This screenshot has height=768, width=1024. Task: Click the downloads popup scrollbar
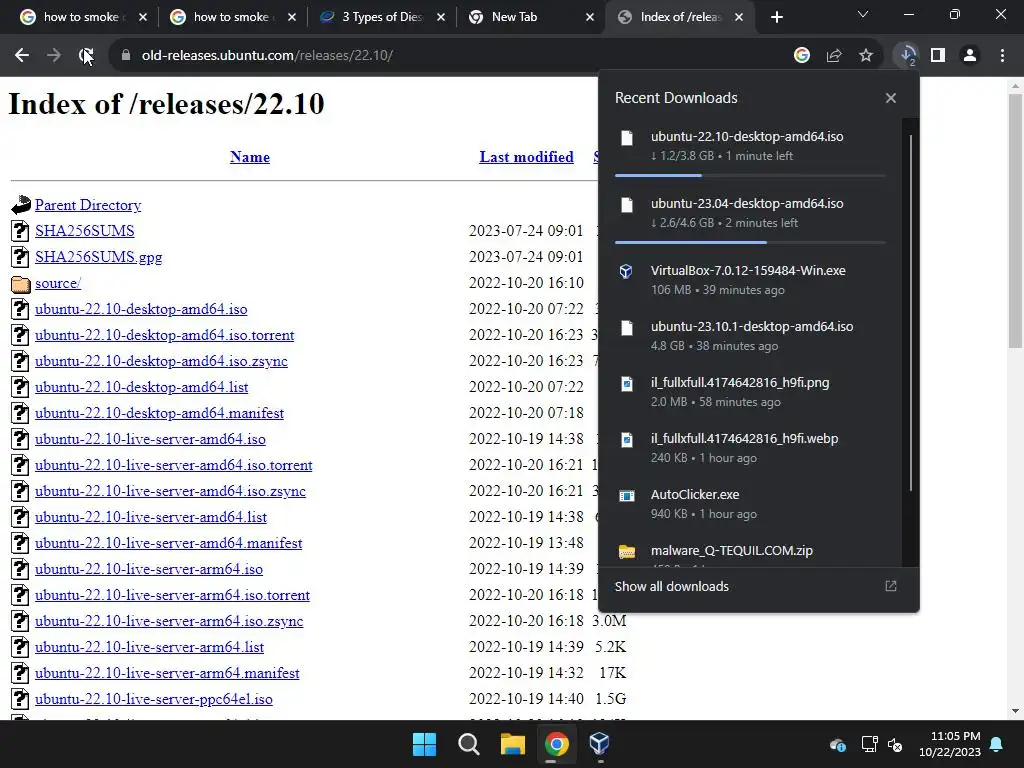coord(910,313)
